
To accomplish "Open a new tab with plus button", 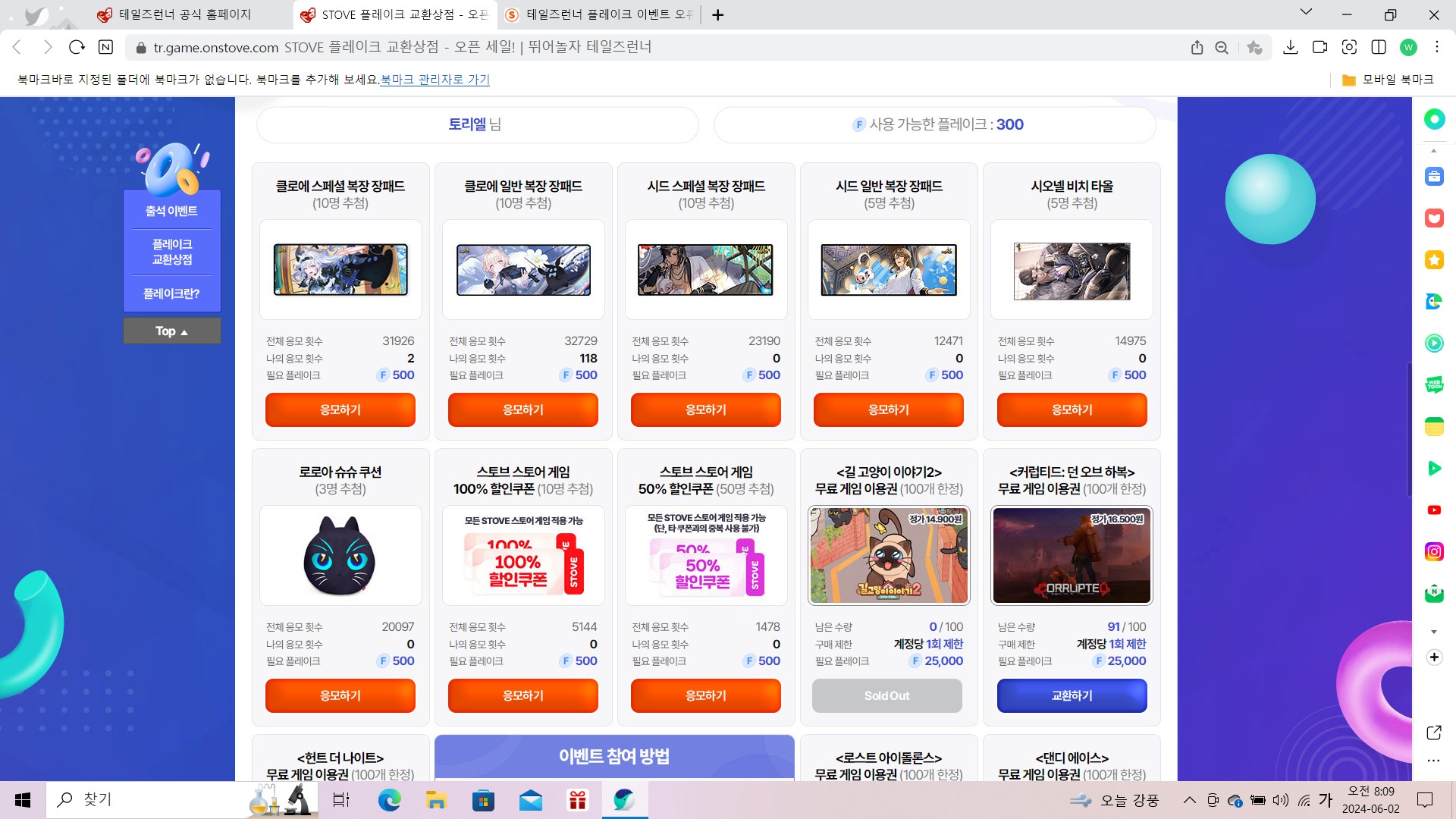I will pyautogui.click(x=717, y=14).
